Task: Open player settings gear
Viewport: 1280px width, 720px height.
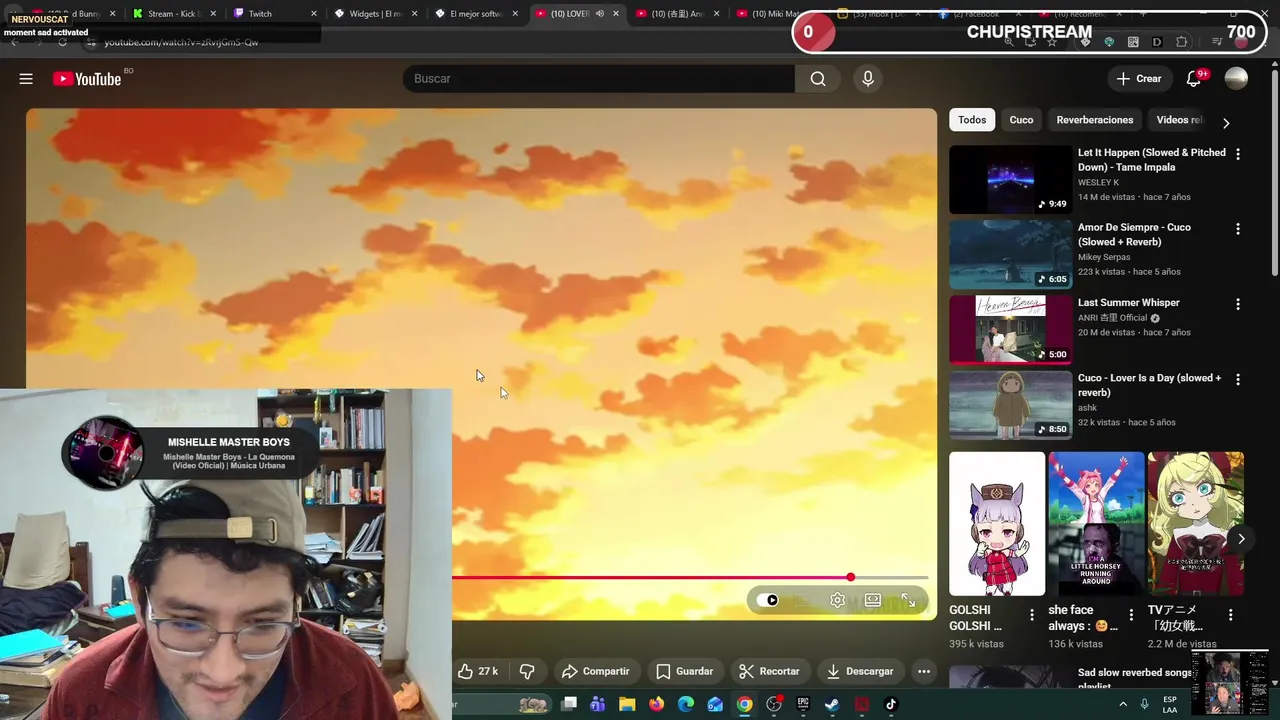Action: 838,600
